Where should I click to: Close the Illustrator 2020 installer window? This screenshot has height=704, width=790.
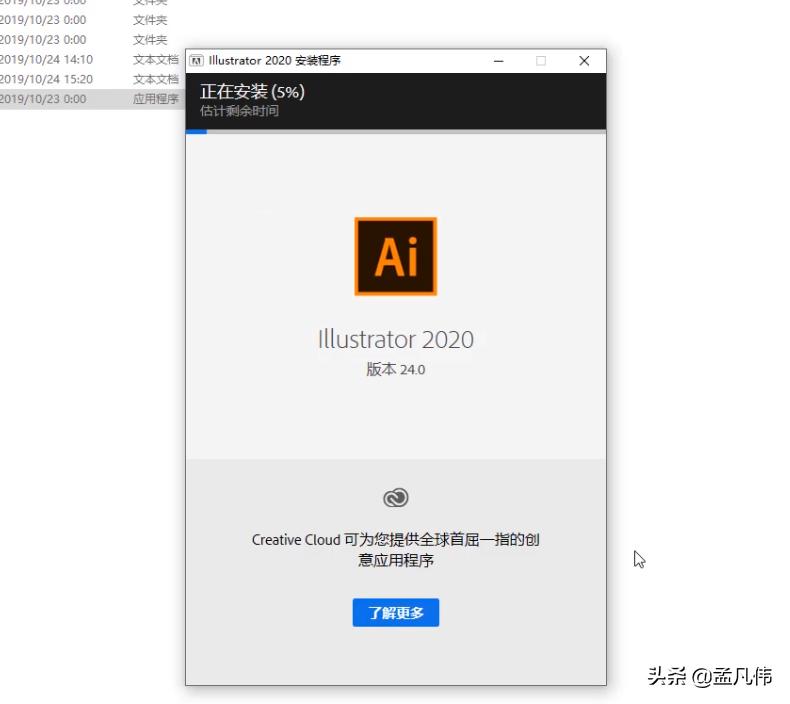click(584, 61)
